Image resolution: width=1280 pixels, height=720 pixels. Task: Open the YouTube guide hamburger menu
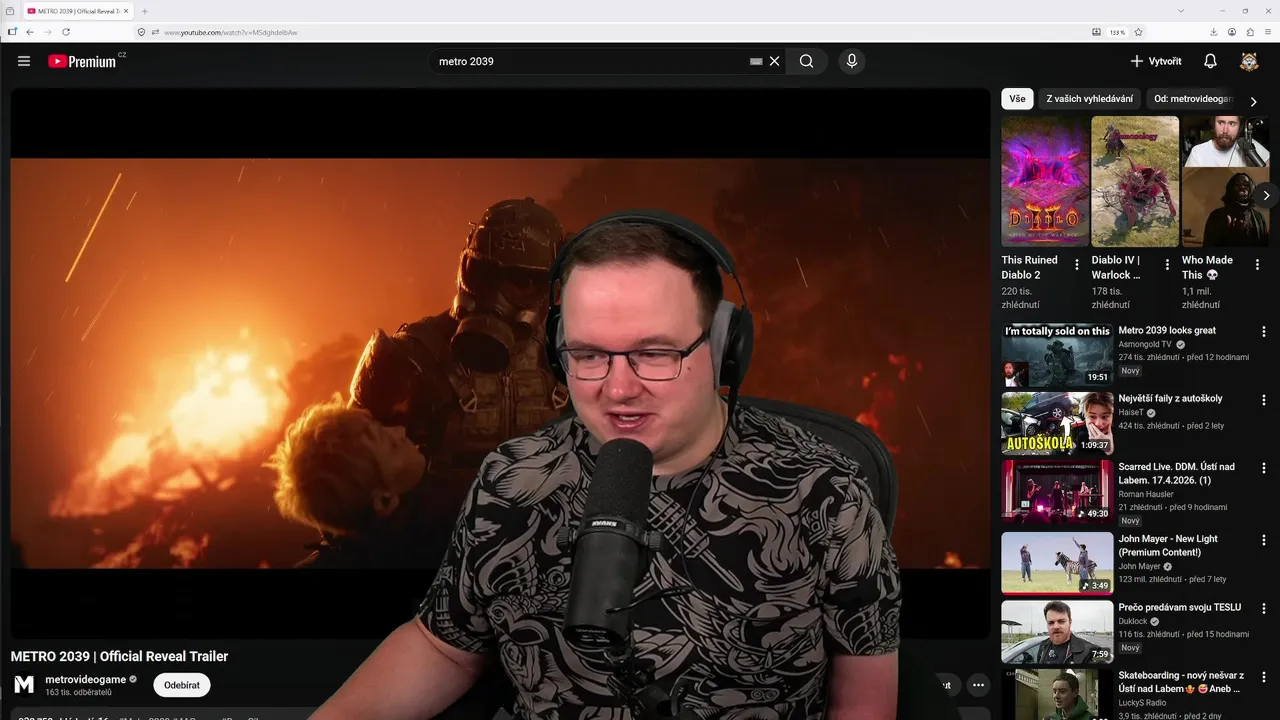[24, 61]
